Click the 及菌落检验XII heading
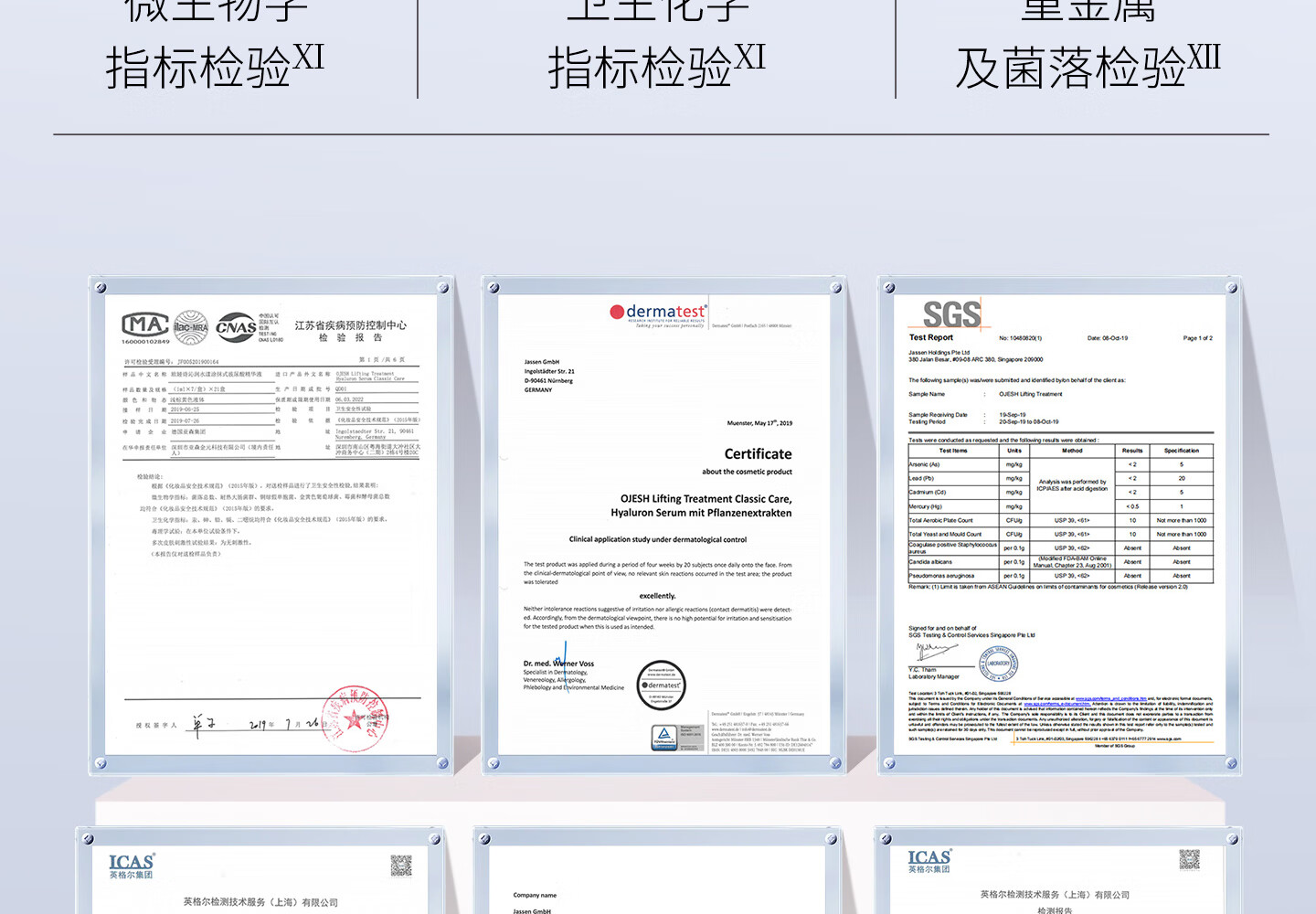The image size is (1316, 914). coord(1088,68)
